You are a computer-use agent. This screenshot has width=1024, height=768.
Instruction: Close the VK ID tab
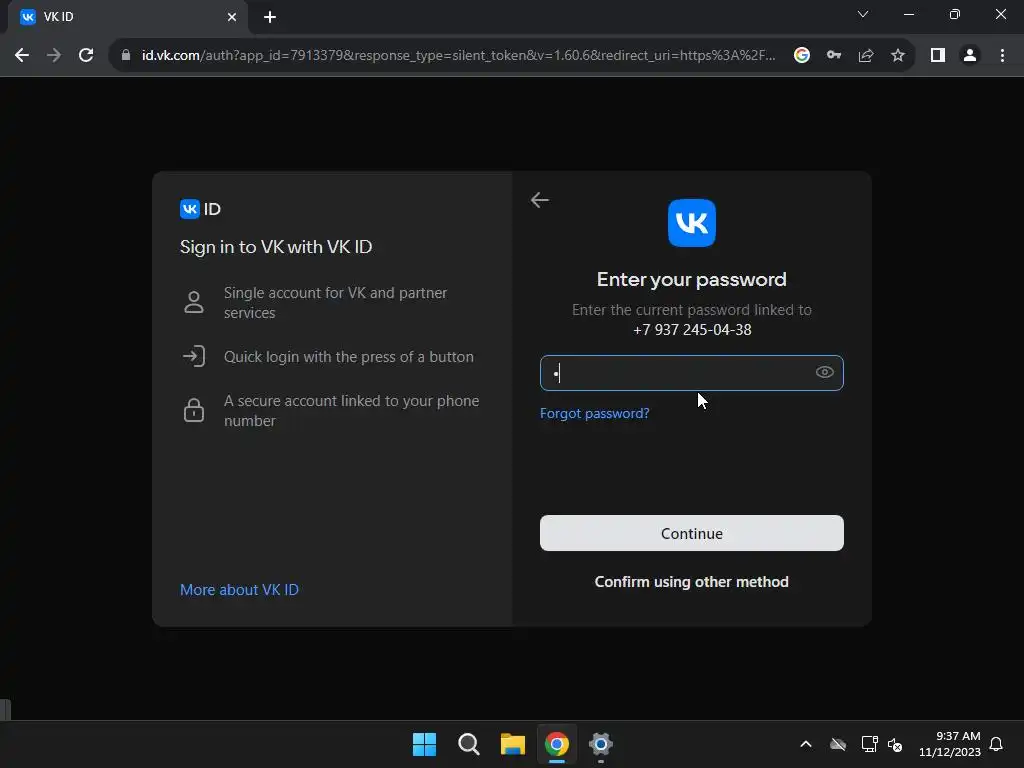pyautogui.click(x=232, y=17)
